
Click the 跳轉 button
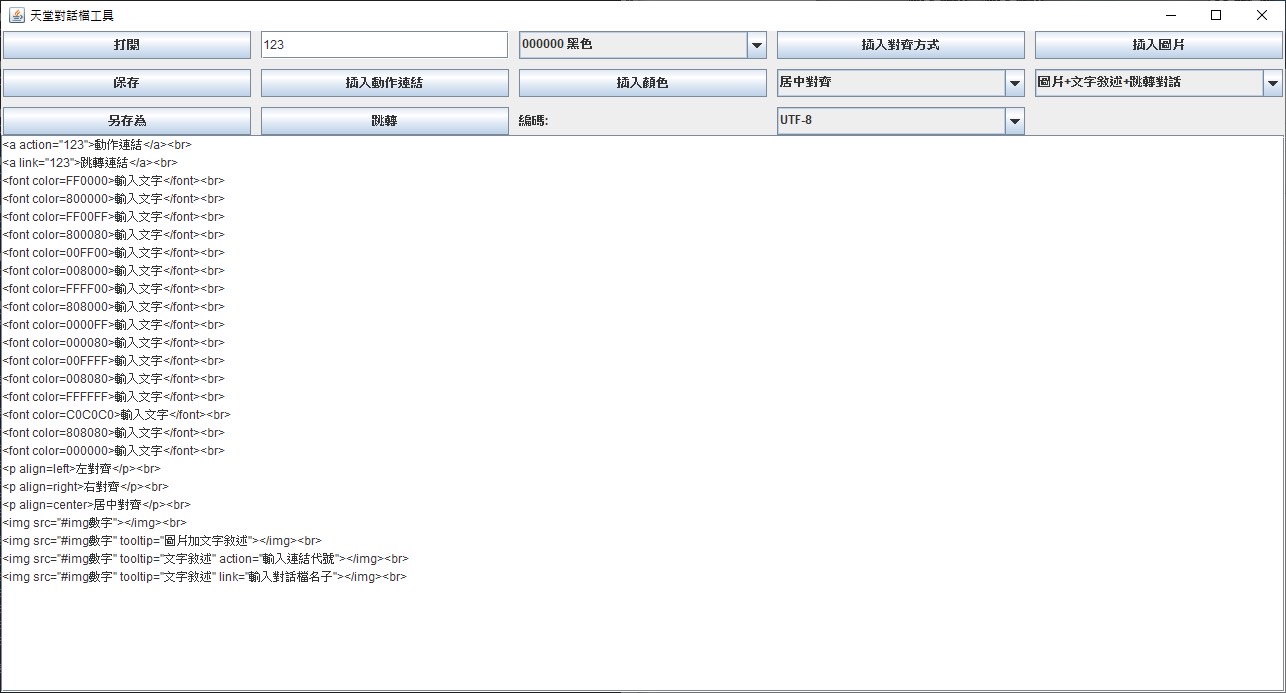point(385,121)
